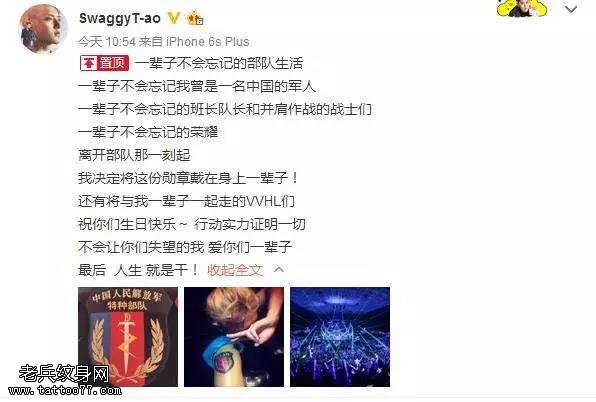Click the SwaggyT-ao username
Screen dimensions: 596x402
point(120,18)
